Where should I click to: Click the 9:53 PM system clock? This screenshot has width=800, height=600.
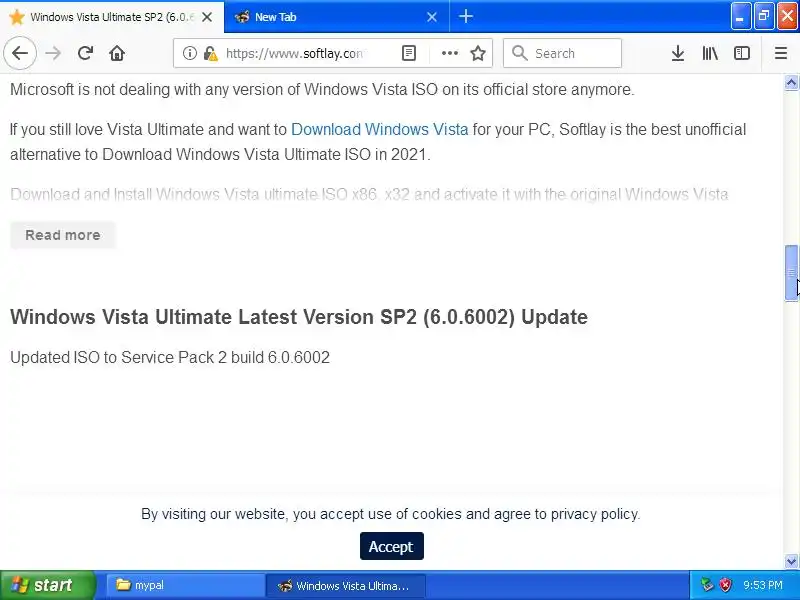[762, 585]
